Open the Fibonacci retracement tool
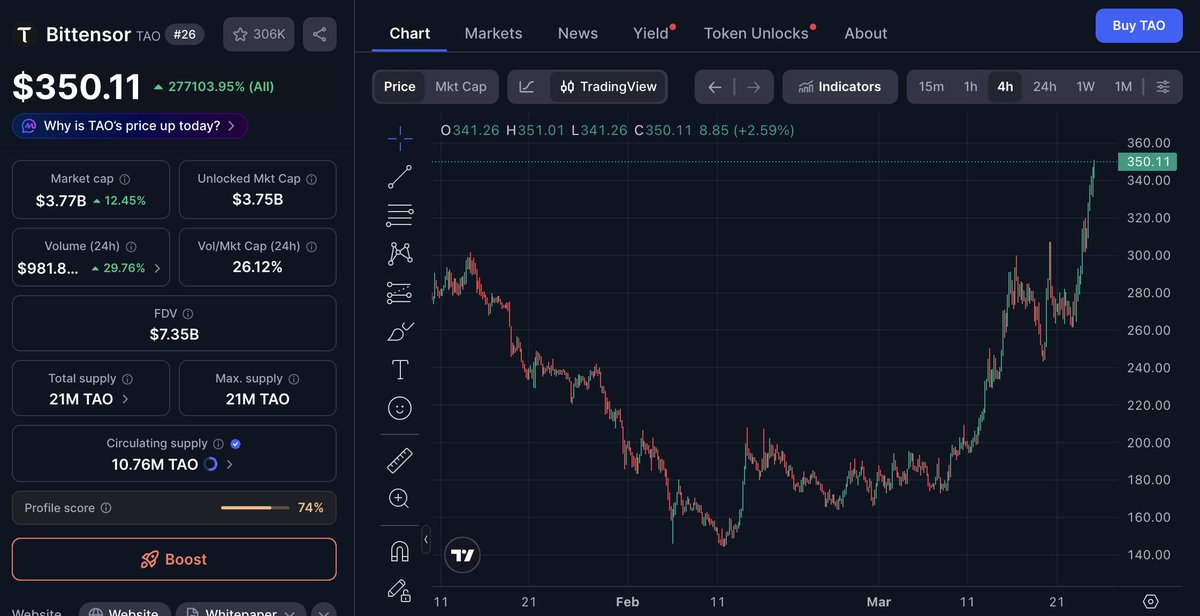 (400, 215)
